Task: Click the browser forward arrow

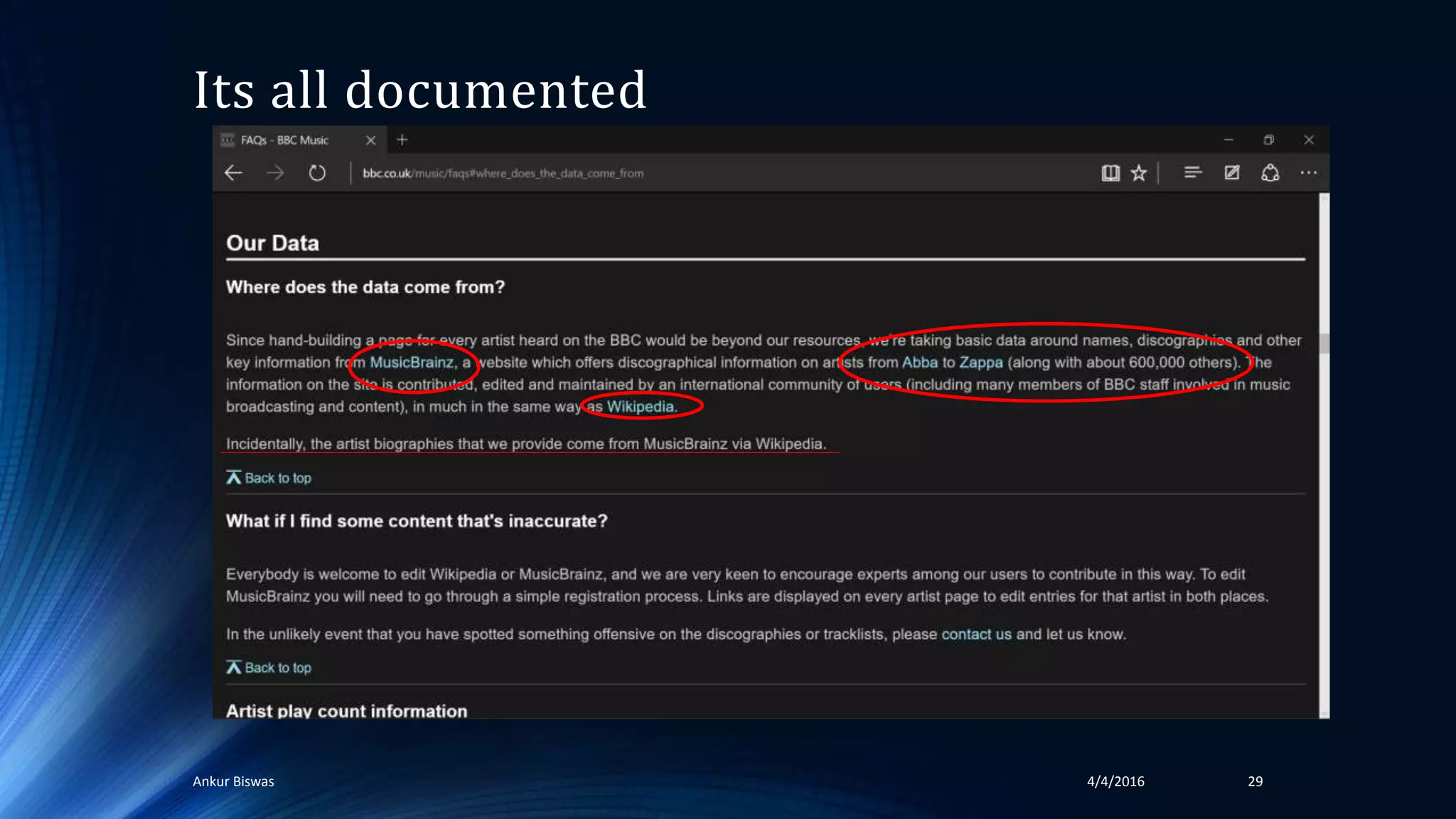Action: (275, 173)
